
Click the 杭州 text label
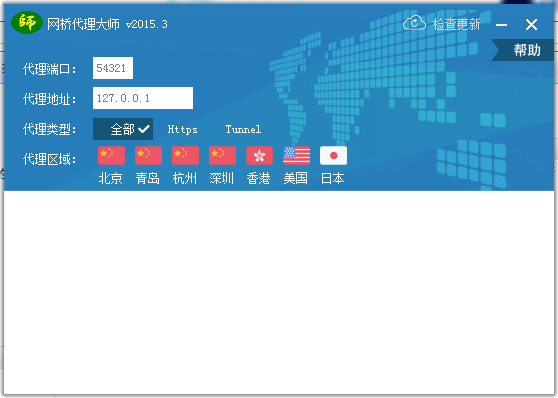(185, 178)
